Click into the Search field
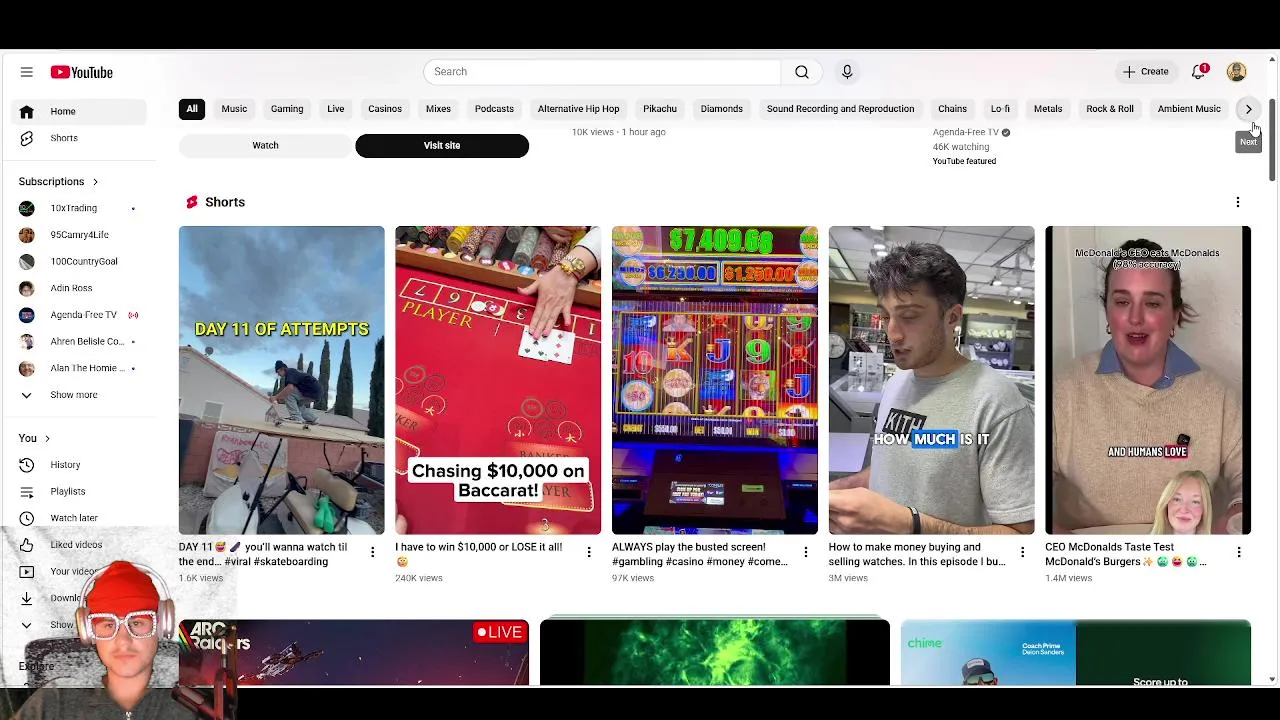The height and width of the screenshot is (720, 1280). point(602,72)
